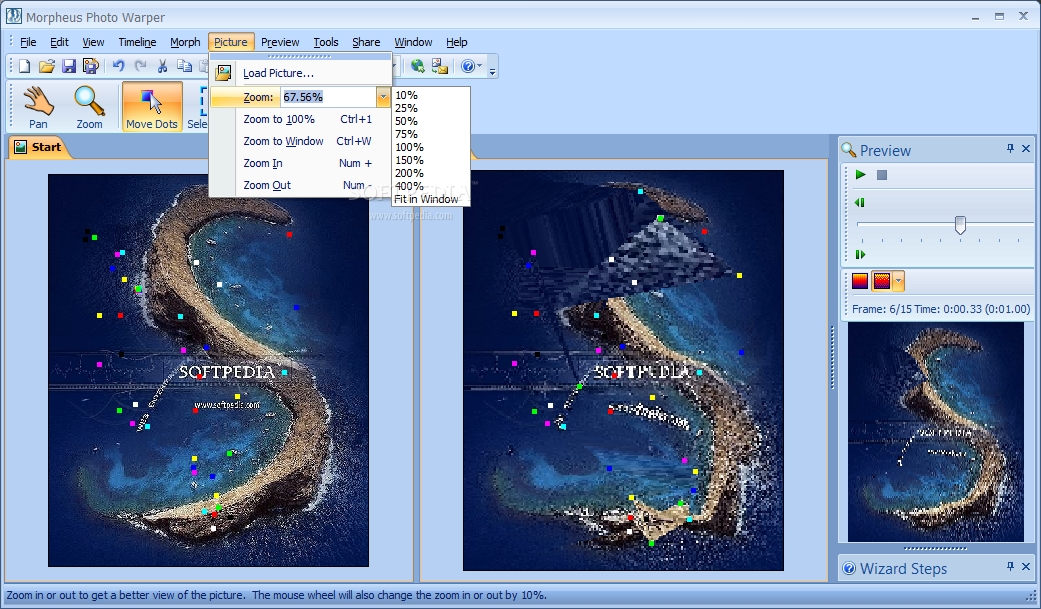Open the View menu
The width and height of the screenshot is (1041, 609).
(93, 42)
